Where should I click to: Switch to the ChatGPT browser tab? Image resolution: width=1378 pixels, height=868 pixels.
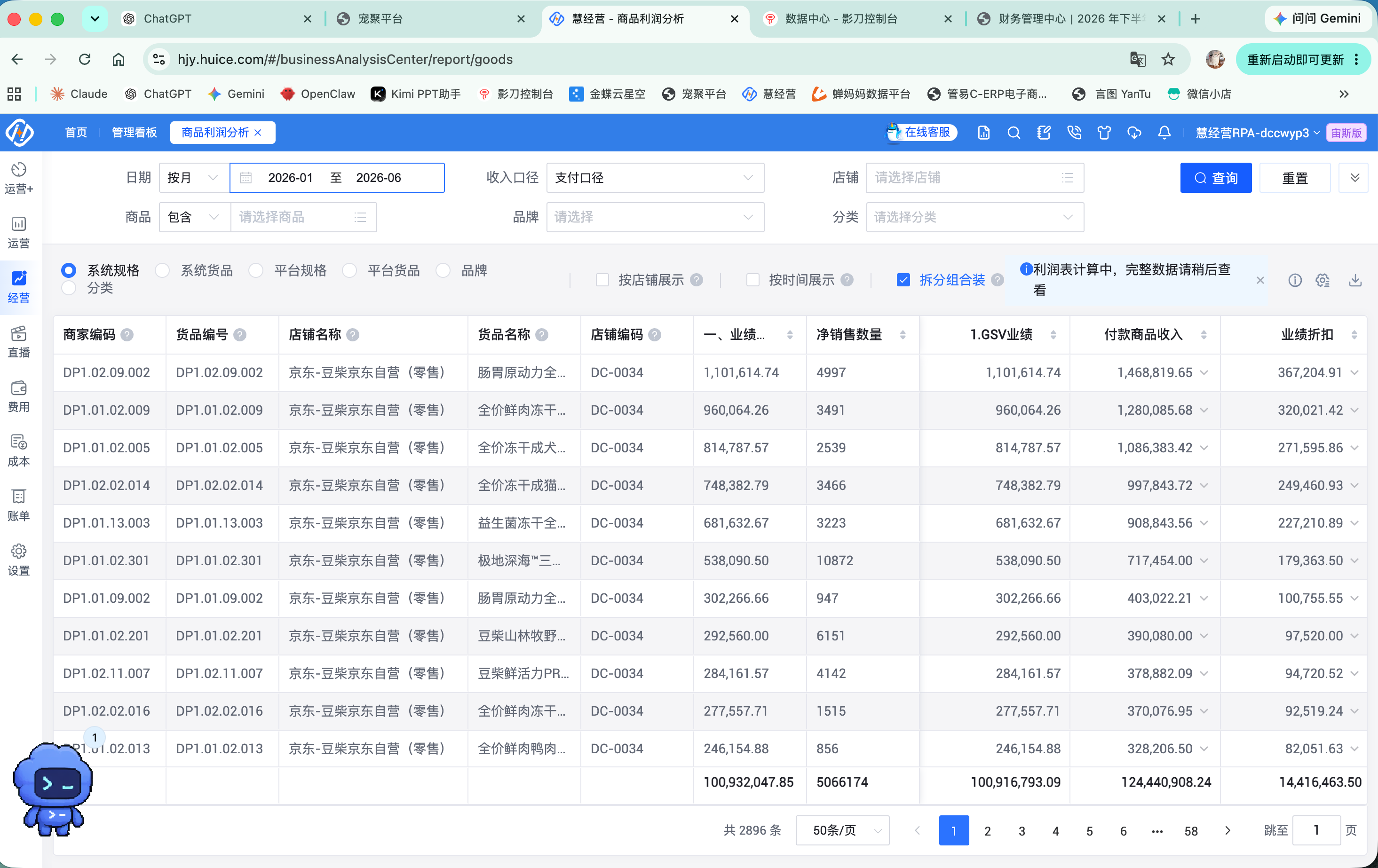[x=216, y=19]
